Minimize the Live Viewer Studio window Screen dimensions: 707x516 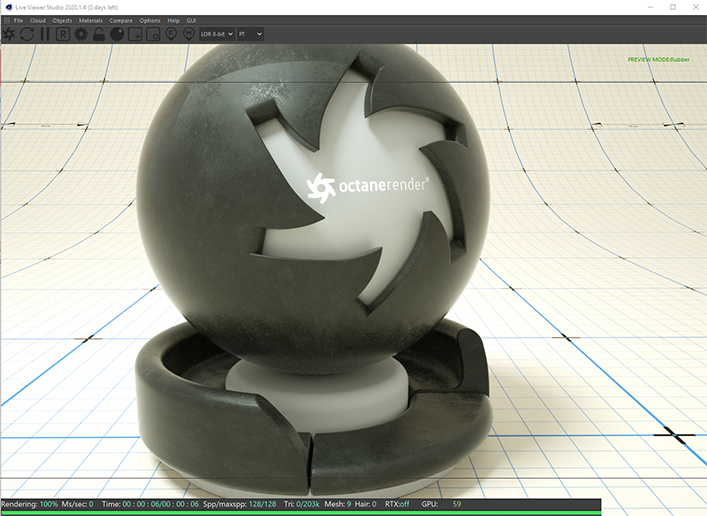point(650,7)
